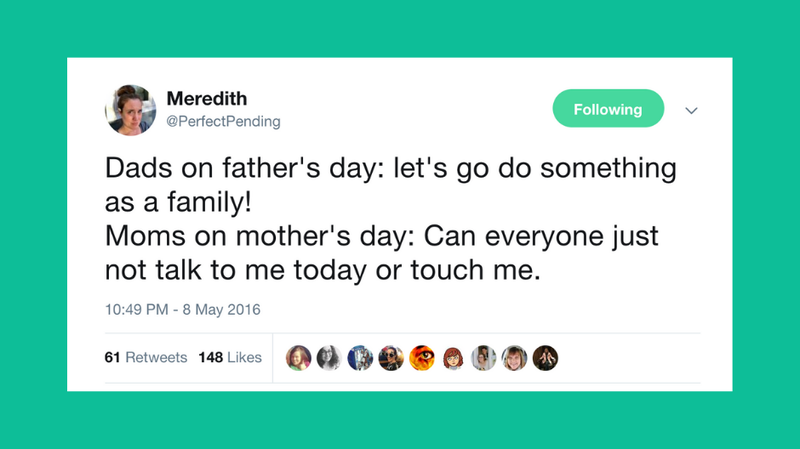Click the last dark-background liker avatar

(545, 358)
